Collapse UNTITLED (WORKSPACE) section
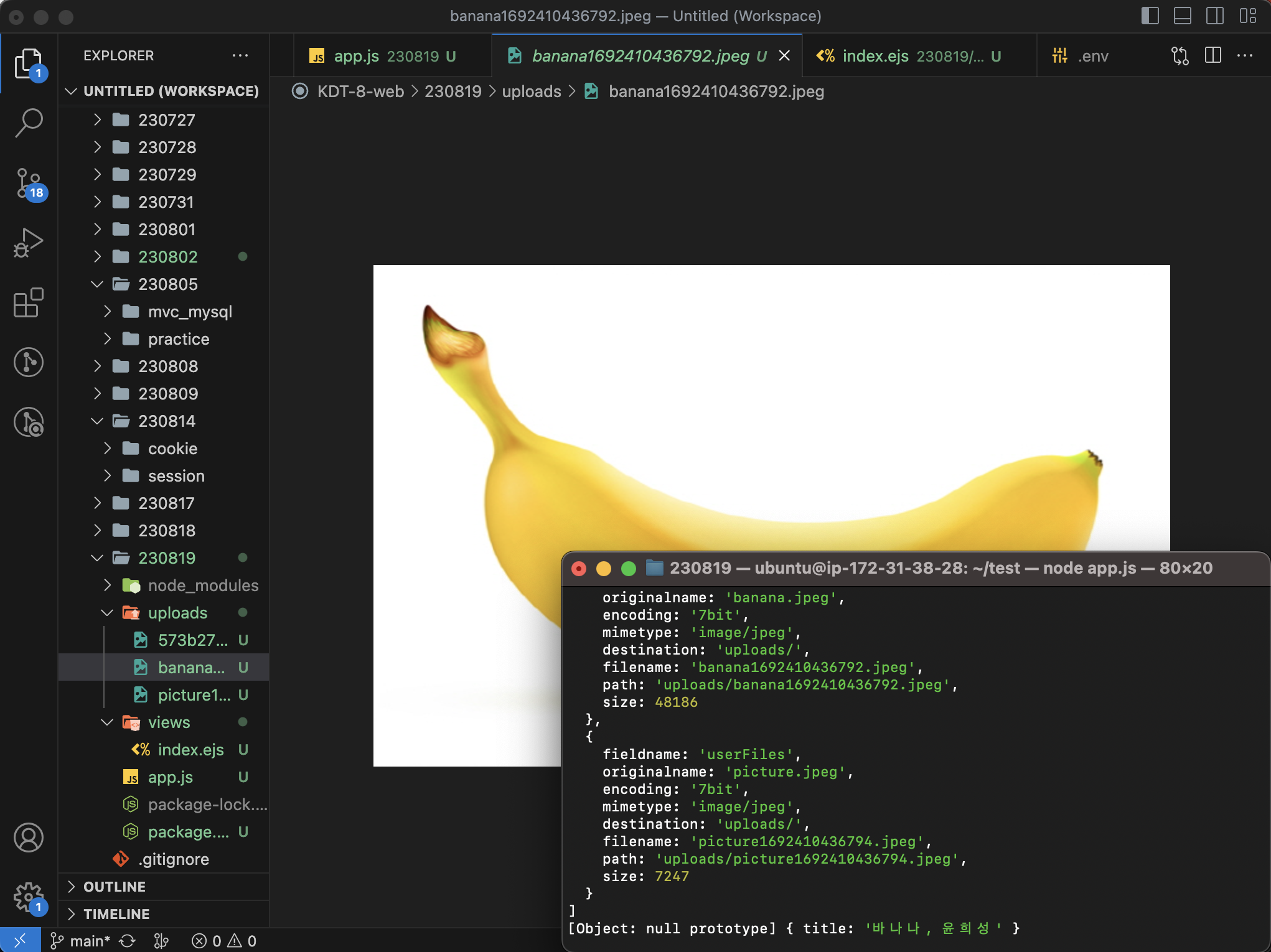 pyautogui.click(x=164, y=91)
